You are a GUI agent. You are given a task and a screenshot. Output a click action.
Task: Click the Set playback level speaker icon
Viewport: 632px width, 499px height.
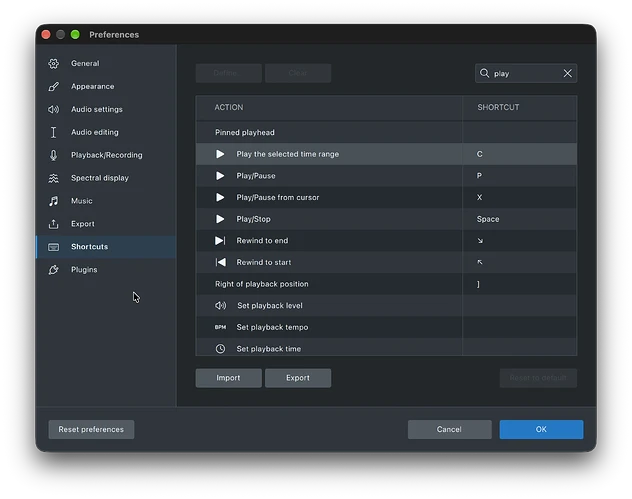point(220,306)
